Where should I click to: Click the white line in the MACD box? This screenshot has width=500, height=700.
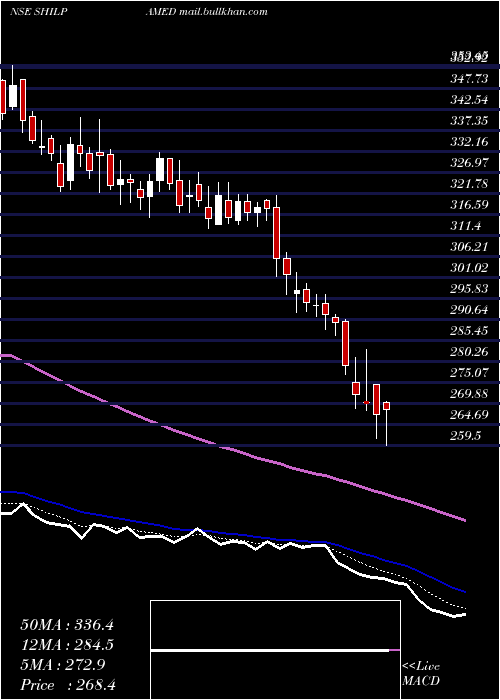[x=270, y=650]
